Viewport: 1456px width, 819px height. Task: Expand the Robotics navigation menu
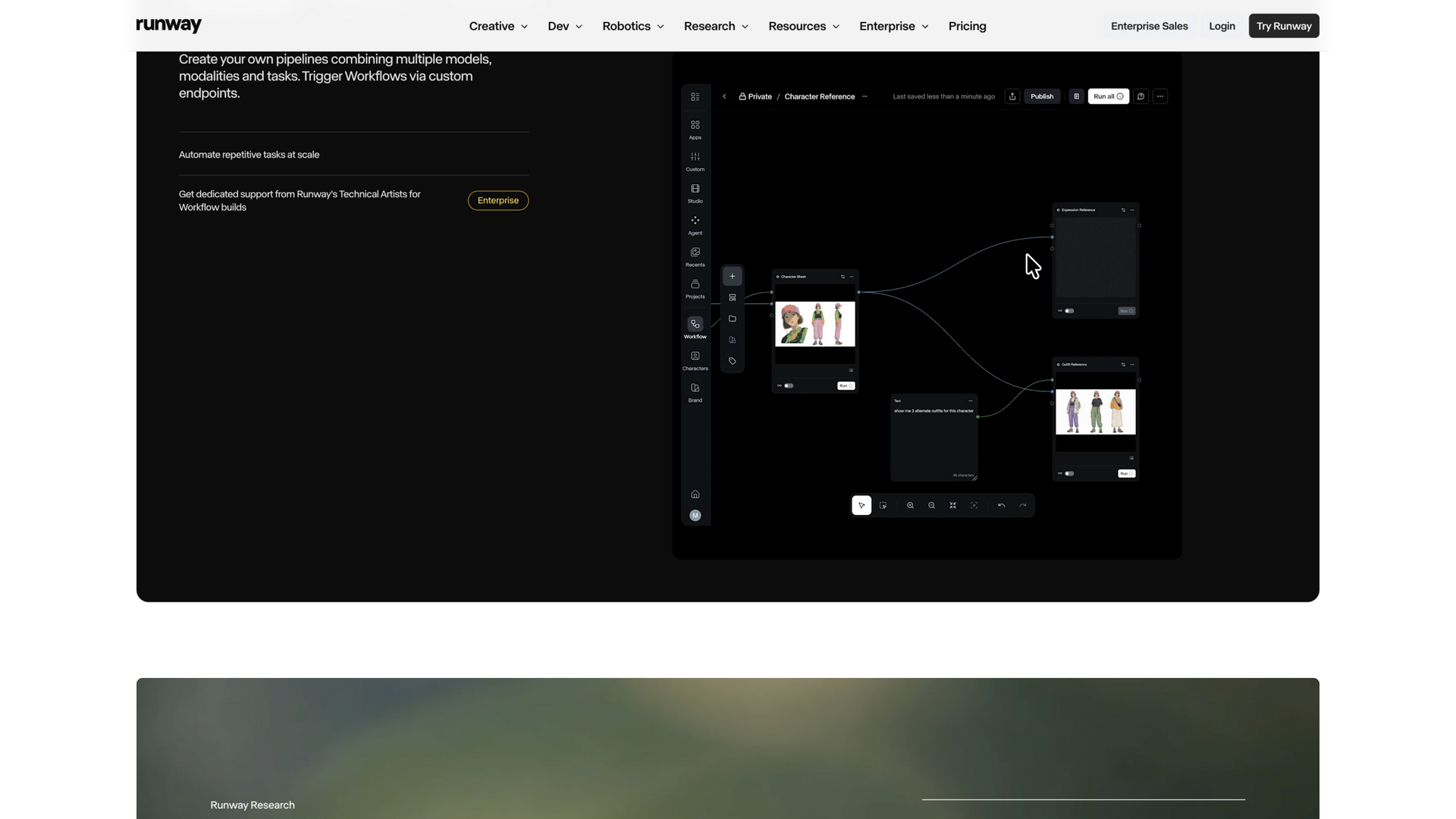633,26
